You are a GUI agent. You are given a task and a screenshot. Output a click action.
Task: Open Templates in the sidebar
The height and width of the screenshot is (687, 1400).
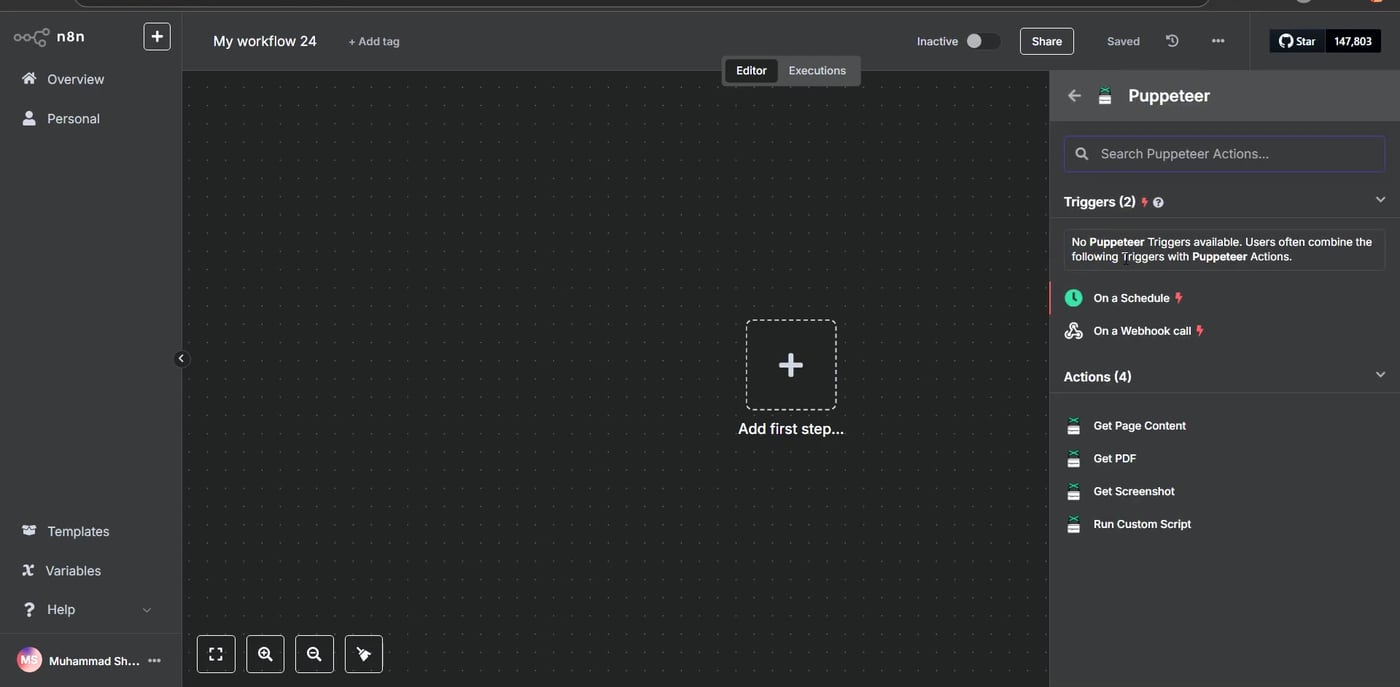77,531
